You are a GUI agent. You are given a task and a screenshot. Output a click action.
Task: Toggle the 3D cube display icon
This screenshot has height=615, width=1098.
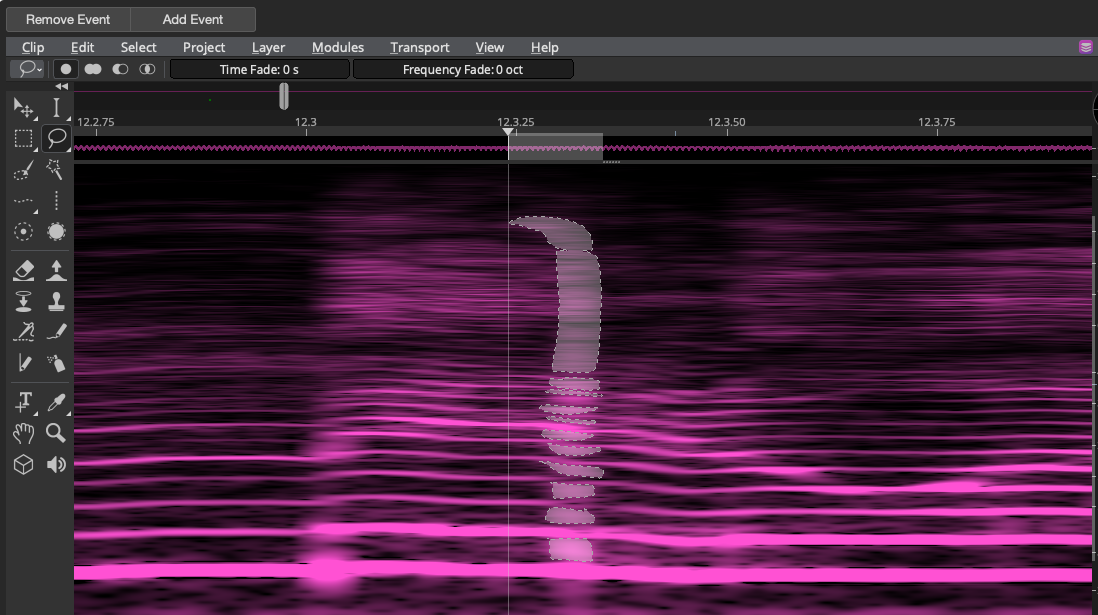[23, 464]
